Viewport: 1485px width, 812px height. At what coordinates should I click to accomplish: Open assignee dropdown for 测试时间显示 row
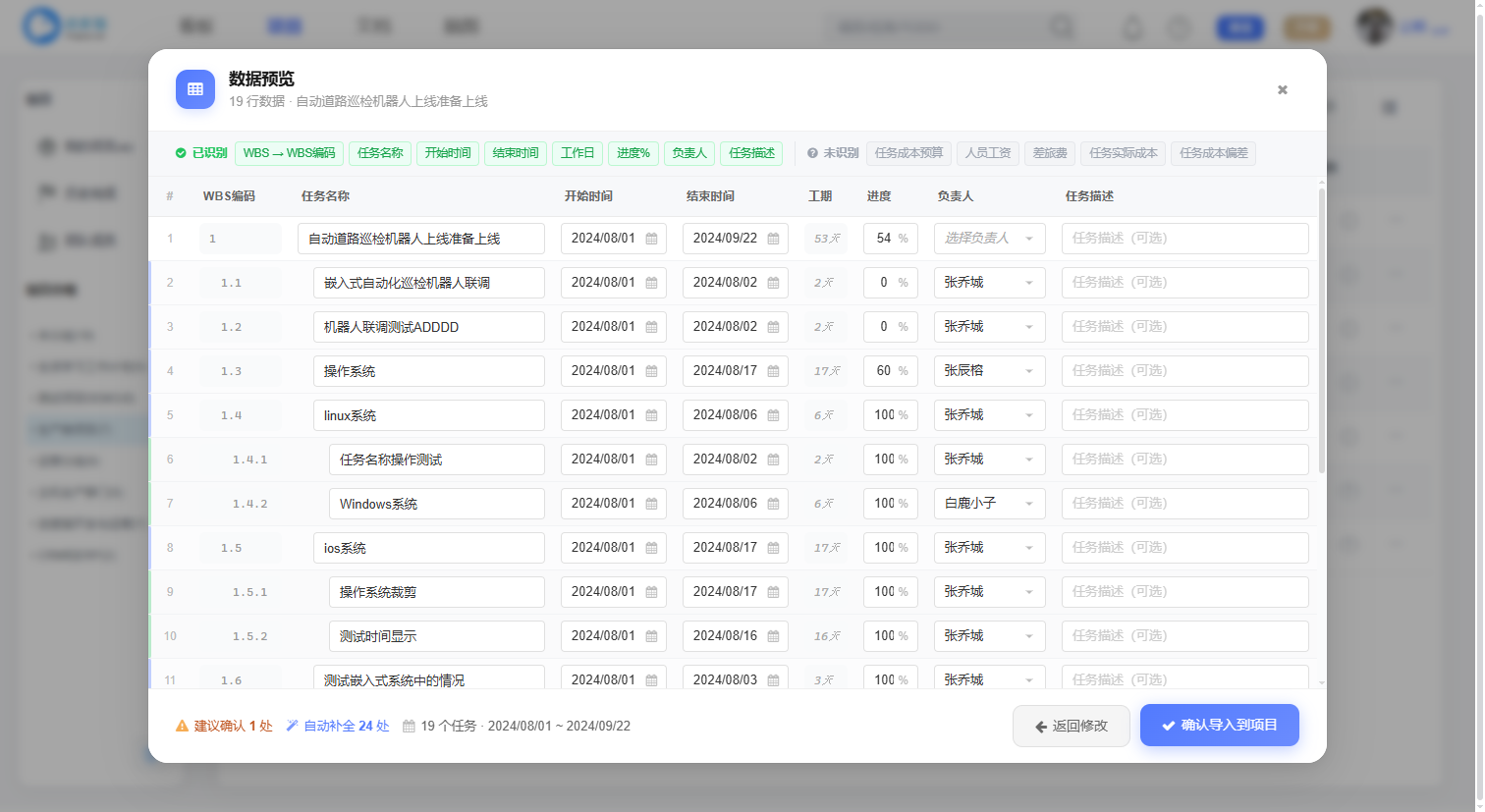[989, 636]
